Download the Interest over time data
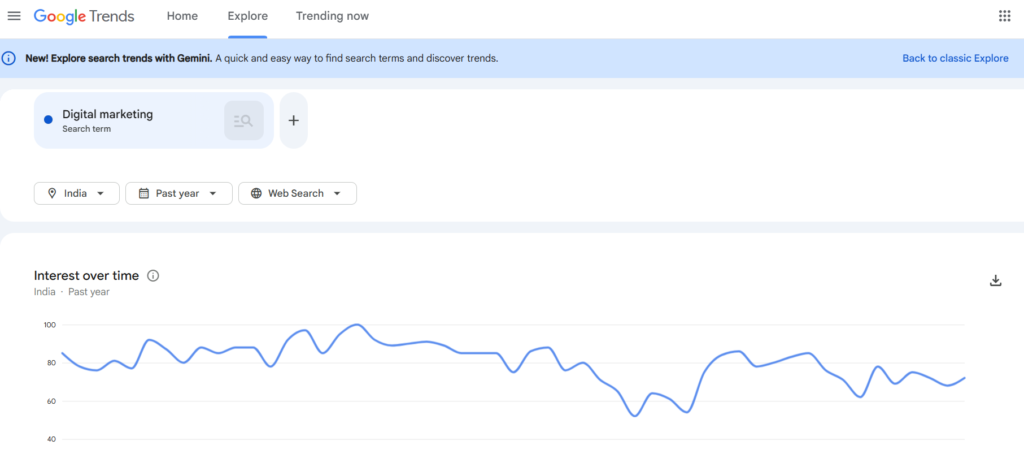This screenshot has width=1024, height=454. (995, 281)
